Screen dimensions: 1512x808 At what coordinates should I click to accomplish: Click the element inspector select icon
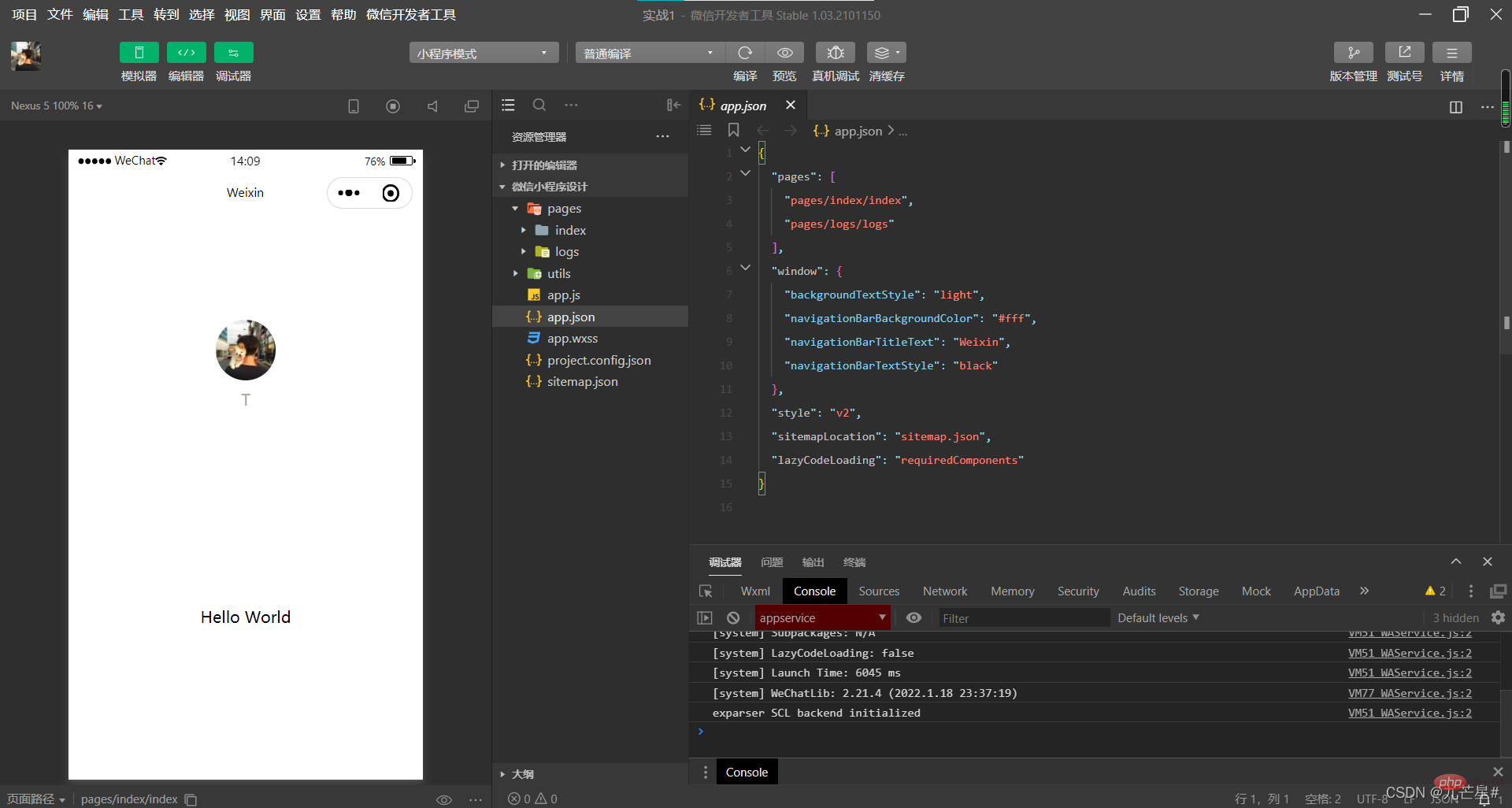tap(706, 591)
